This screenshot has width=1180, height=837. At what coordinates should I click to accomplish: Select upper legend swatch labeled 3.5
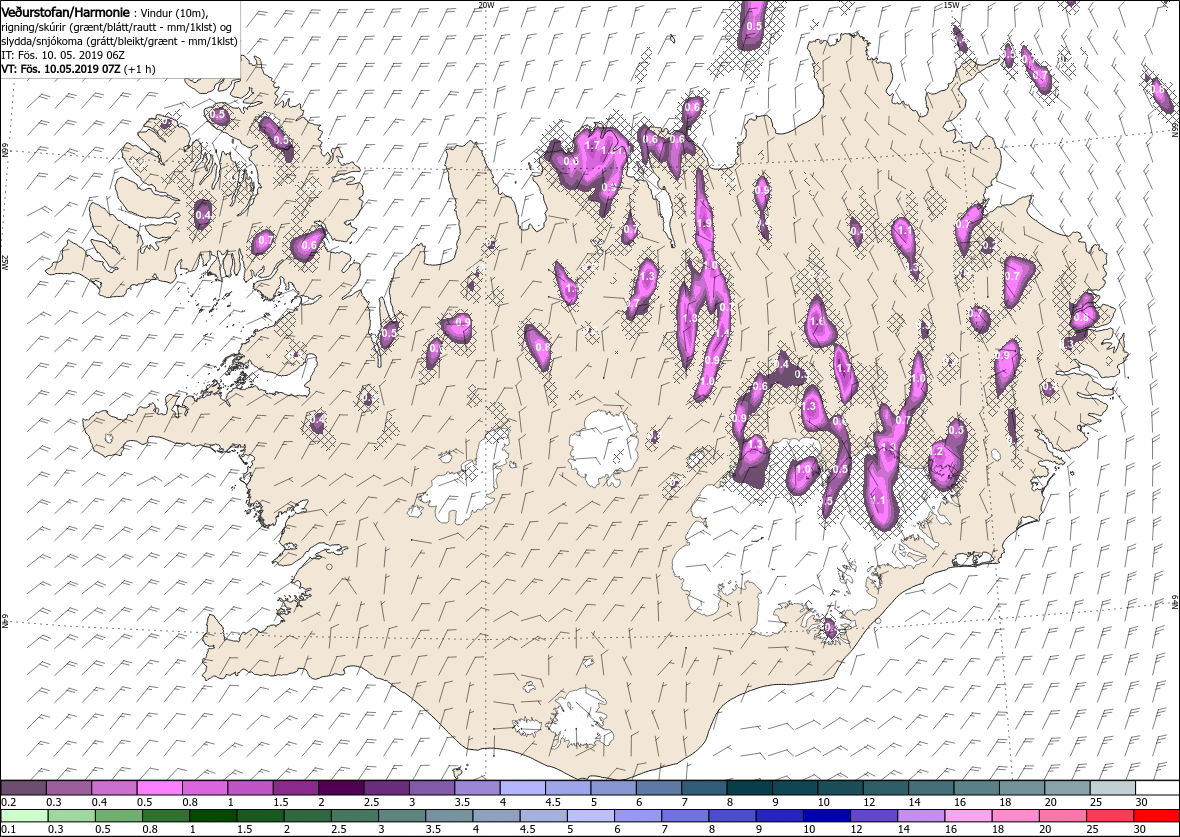click(x=477, y=788)
